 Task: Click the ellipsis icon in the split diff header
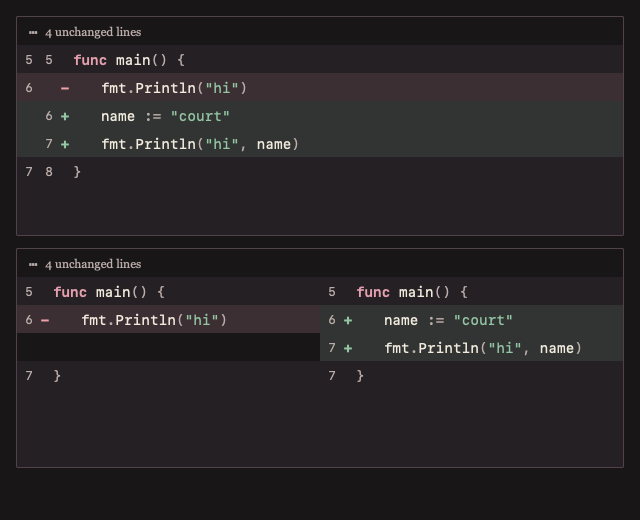coord(33,264)
